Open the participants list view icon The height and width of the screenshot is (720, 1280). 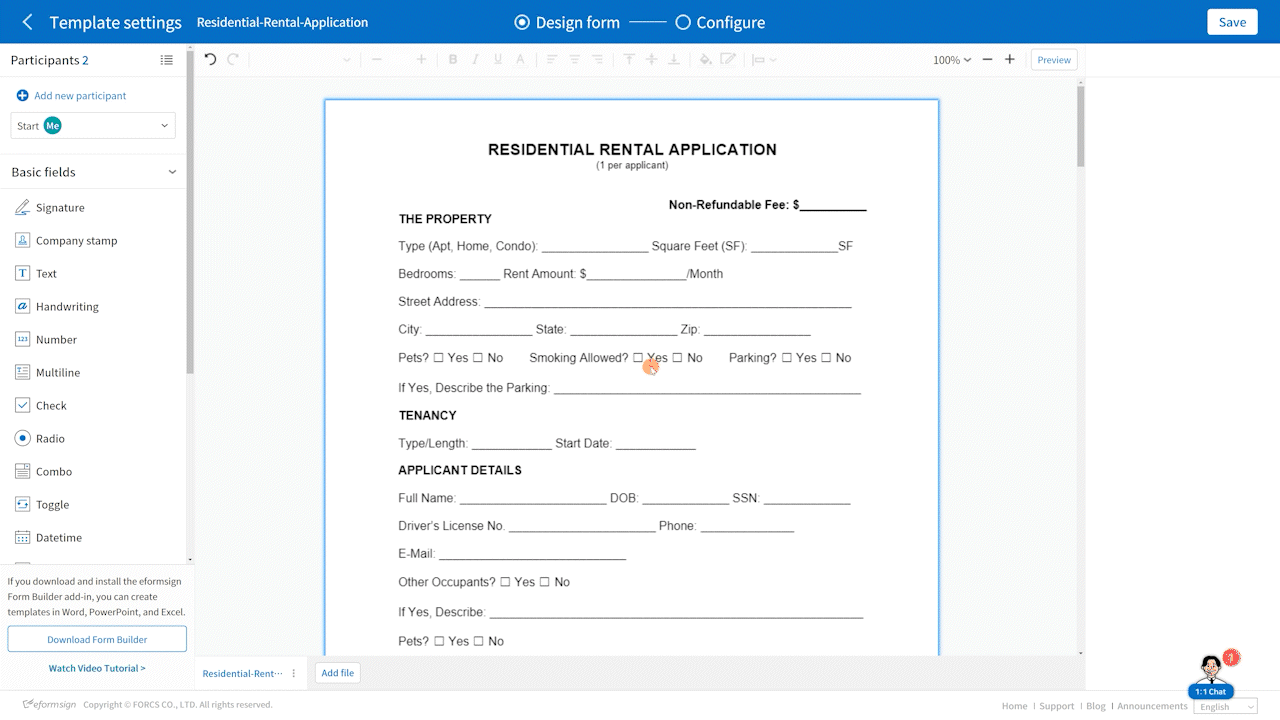[167, 60]
